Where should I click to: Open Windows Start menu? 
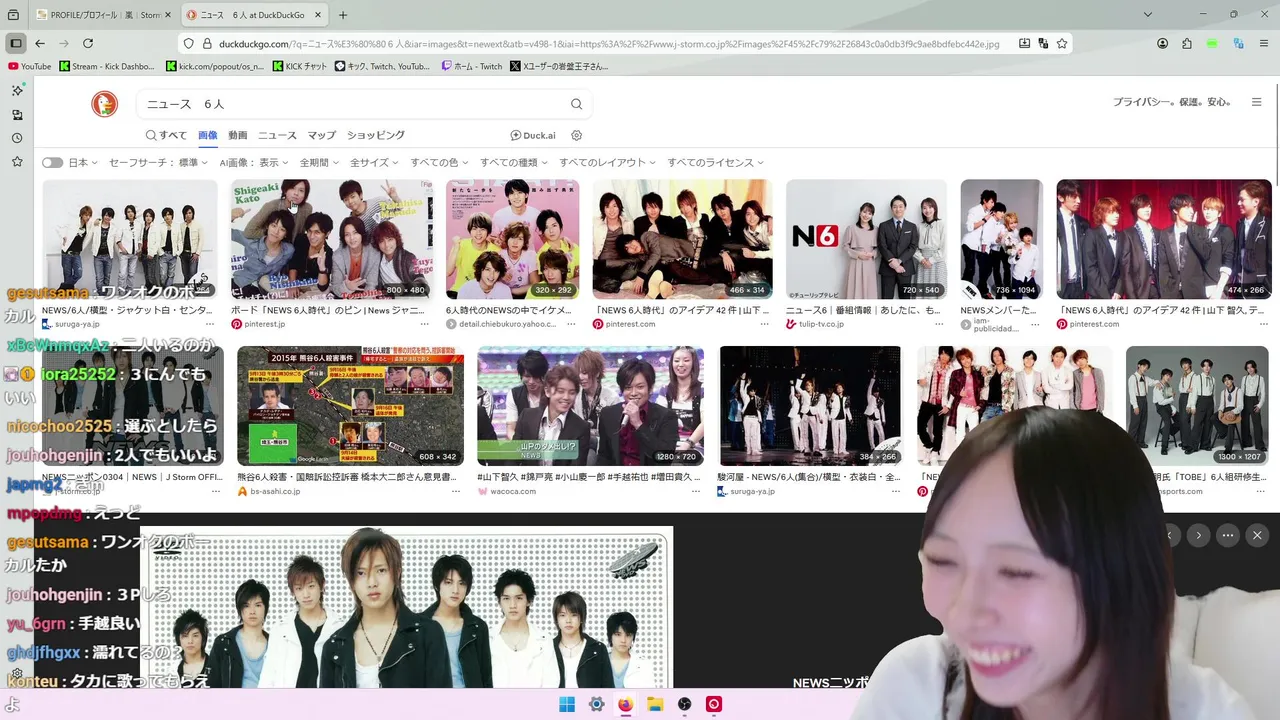pyautogui.click(x=567, y=704)
